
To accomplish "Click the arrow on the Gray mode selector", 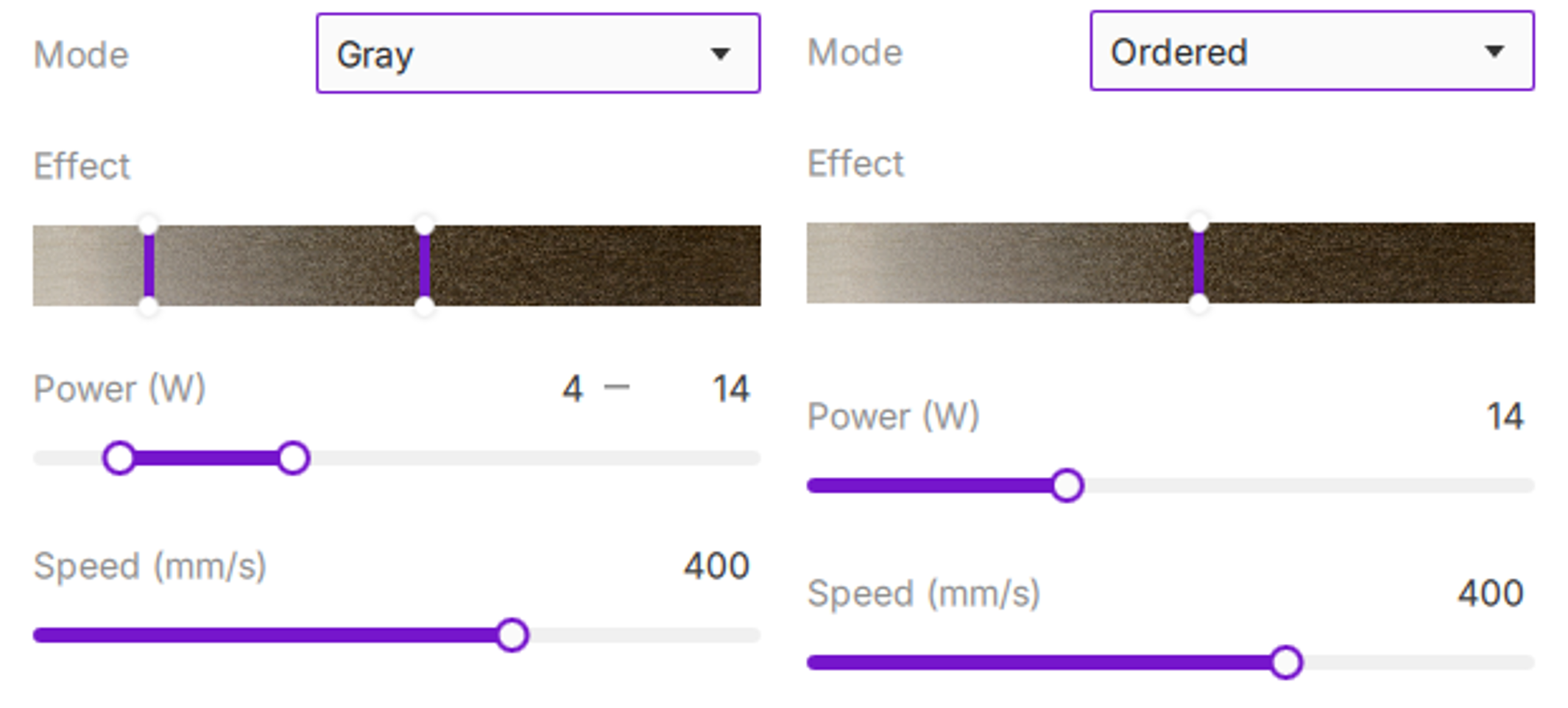I will tap(720, 54).
